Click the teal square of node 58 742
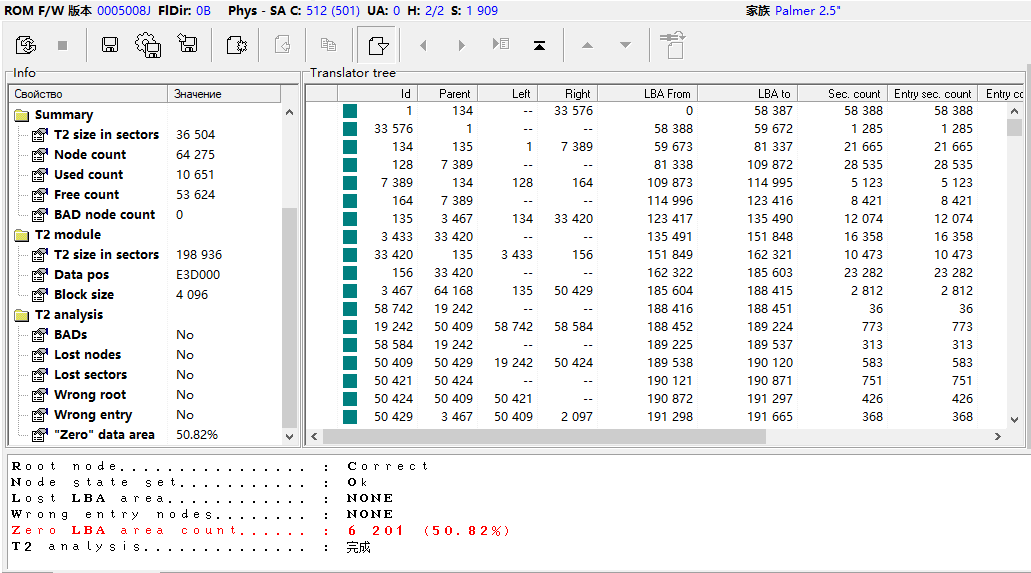Viewport: 1031px width, 573px height. point(350,309)
